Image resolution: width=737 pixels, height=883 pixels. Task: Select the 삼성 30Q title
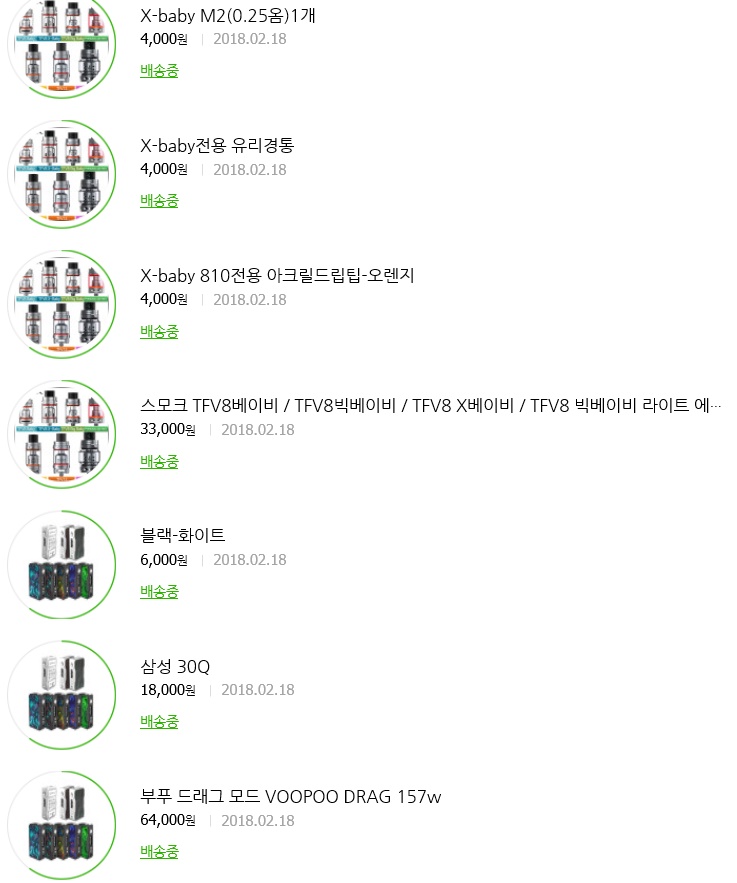click(x=175, y=667)
